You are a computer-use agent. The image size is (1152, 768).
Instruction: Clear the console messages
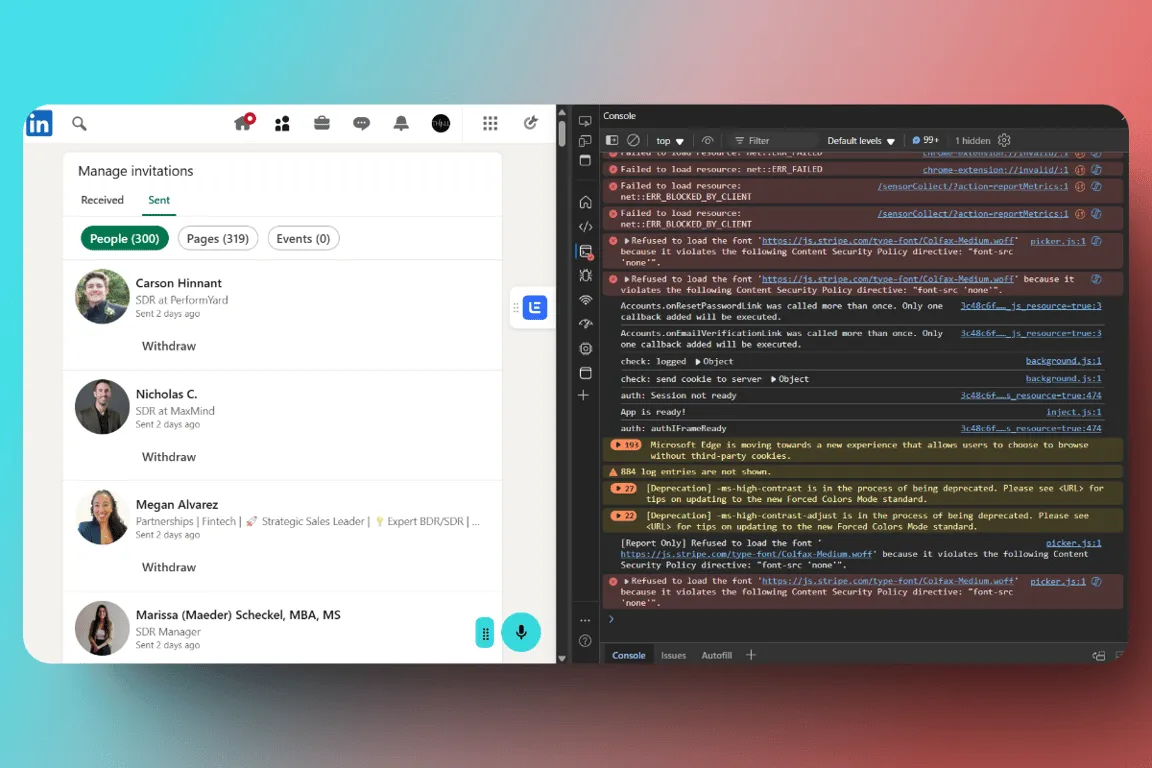coord(633,140)
